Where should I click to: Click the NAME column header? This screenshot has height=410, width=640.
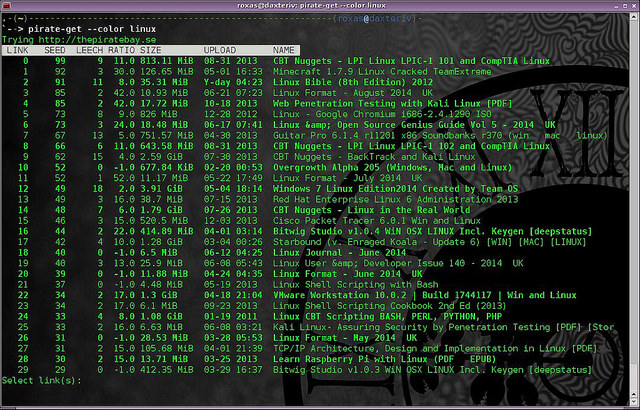coord(283,49)
